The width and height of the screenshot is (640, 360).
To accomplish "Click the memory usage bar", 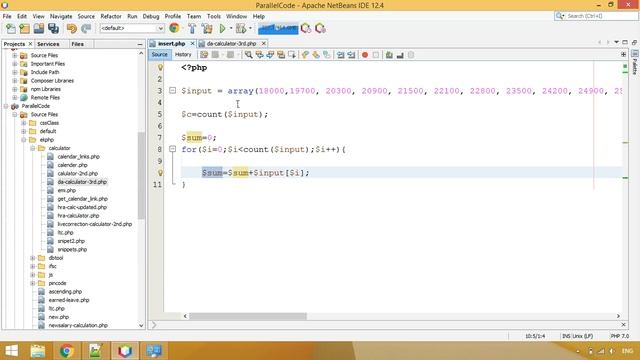I will click(278, 28).
